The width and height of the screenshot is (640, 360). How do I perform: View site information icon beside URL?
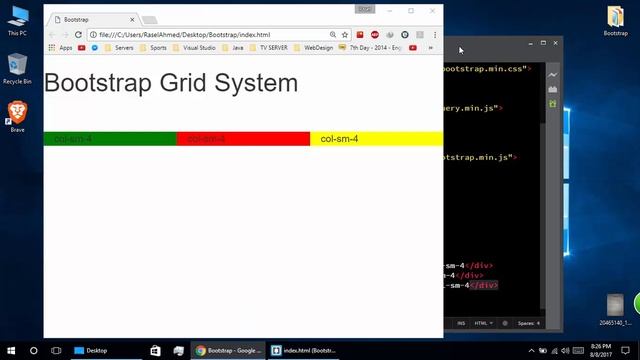(93, 35)
